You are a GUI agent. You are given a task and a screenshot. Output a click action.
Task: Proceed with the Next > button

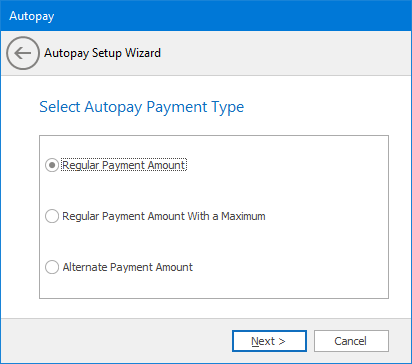pyautogui.click(x=269, y=341)
